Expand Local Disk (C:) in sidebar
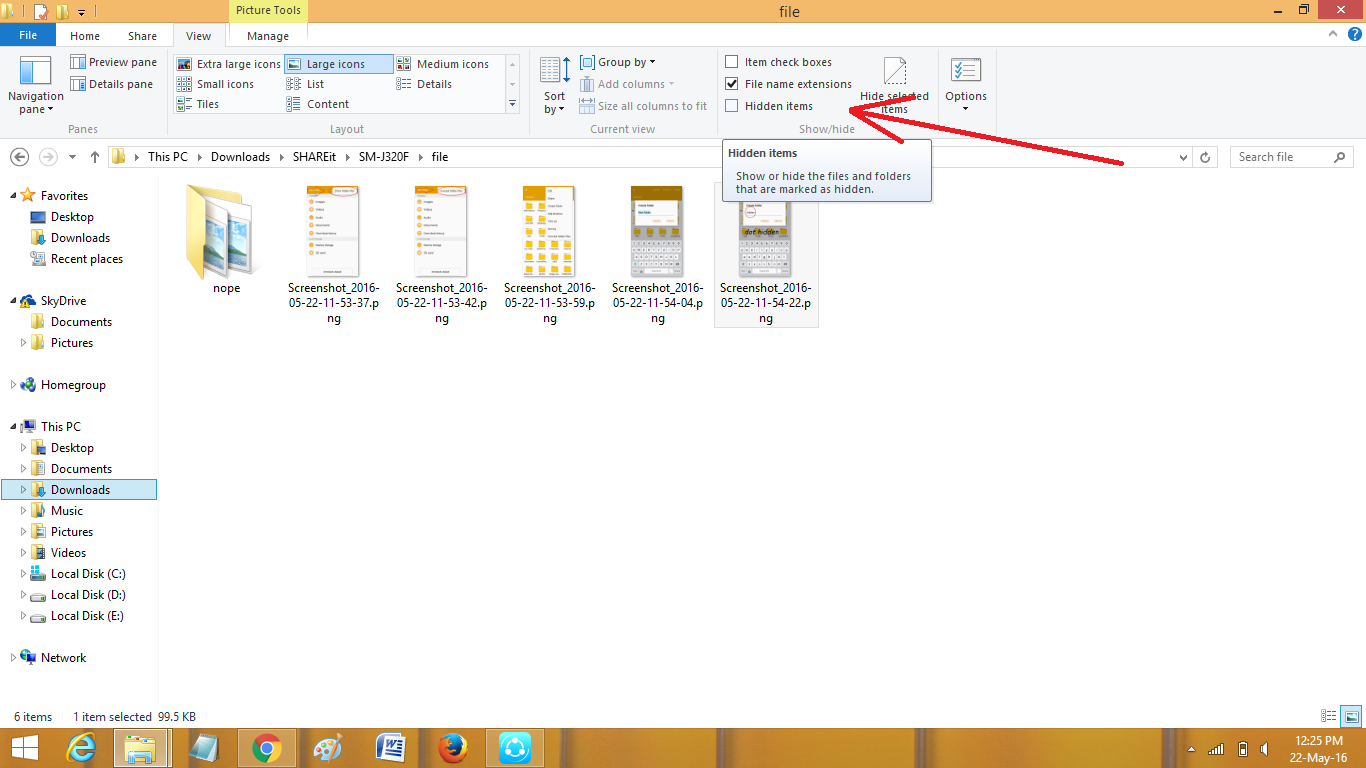Image resolution: width=1366 pixels, height=768 pixels. [x=22, y=573]
